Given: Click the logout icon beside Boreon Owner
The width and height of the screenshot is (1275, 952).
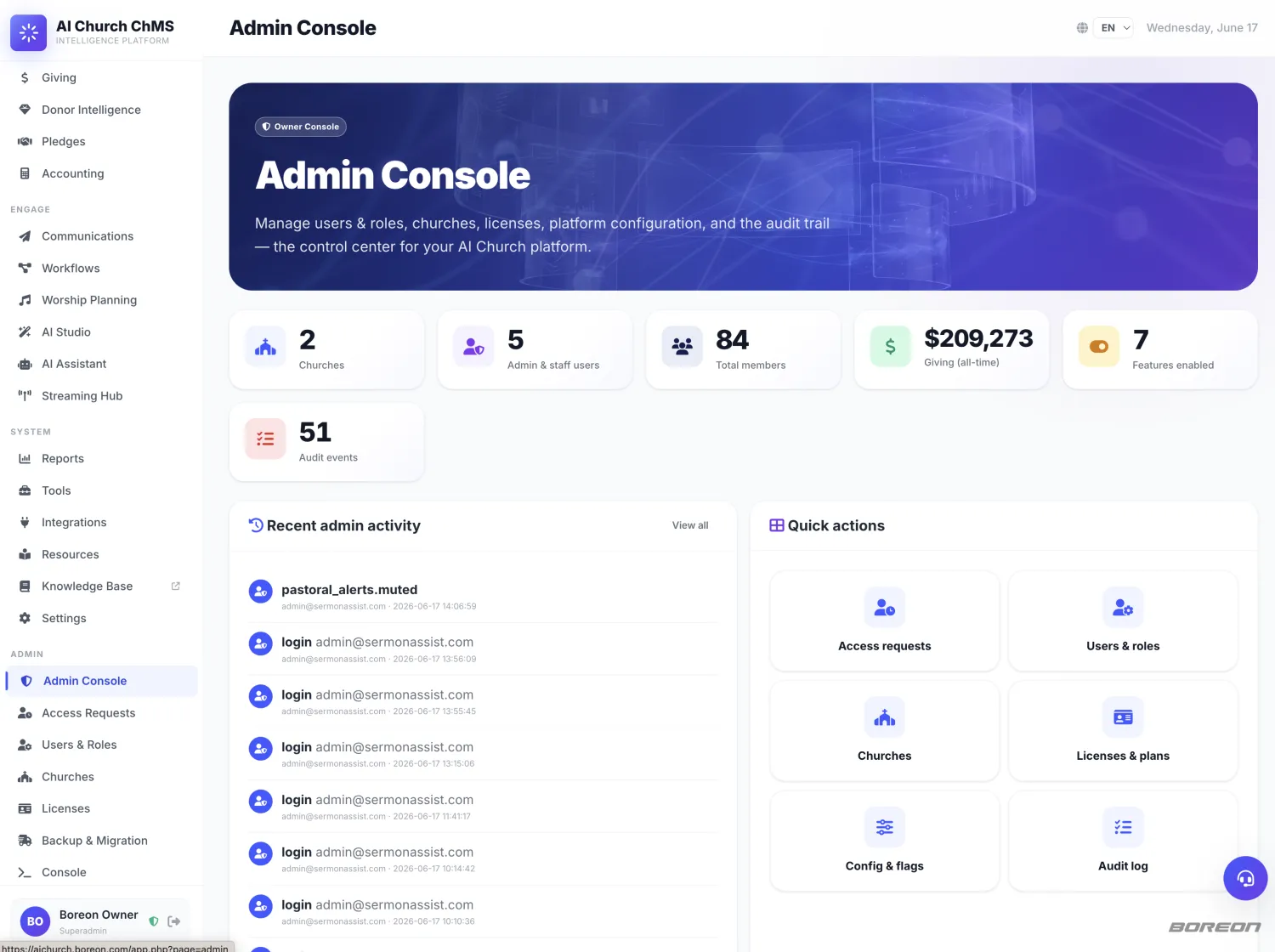Looking at the screenshot, I should pos(174,921).
